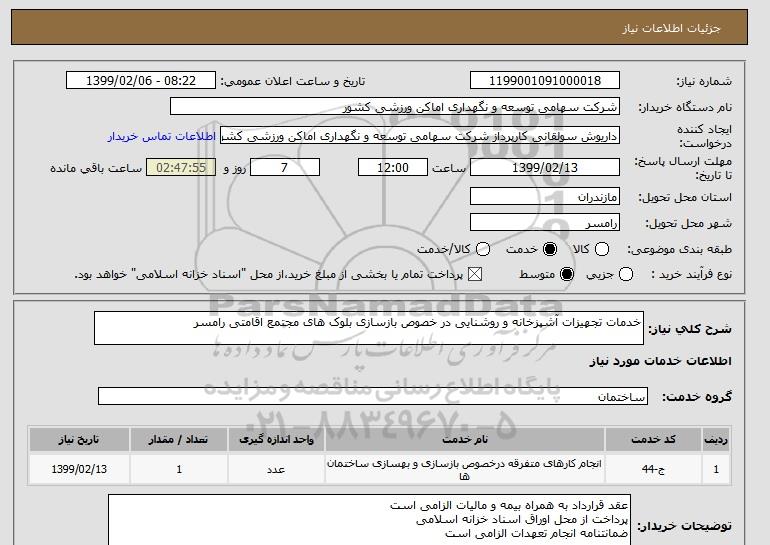This screenshot has height=545, width=770.
Task: Click the جزئیات اطلاعات نیاز header title
Action: pos(671,28)
